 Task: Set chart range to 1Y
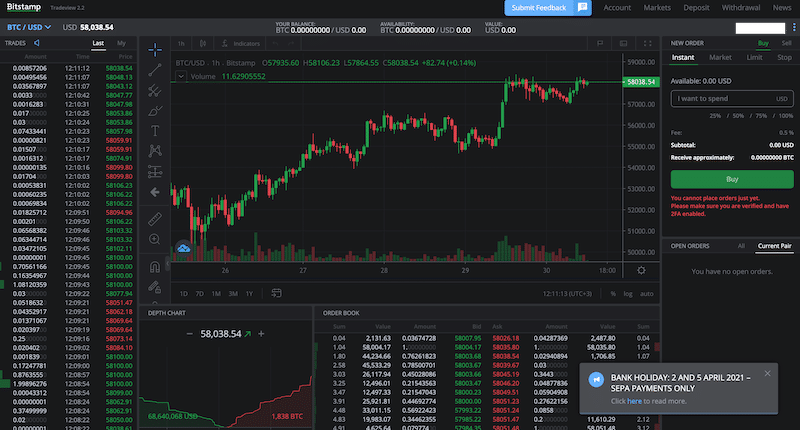pos(249,294)
